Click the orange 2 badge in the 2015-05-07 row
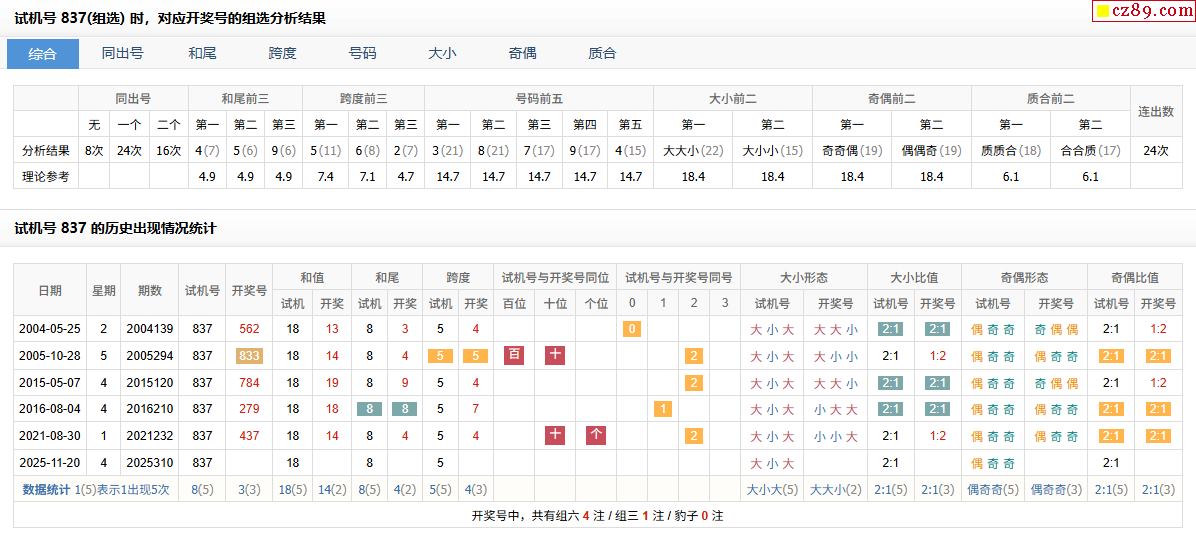Screen dimensions: 1196x537 pos(693,383)
